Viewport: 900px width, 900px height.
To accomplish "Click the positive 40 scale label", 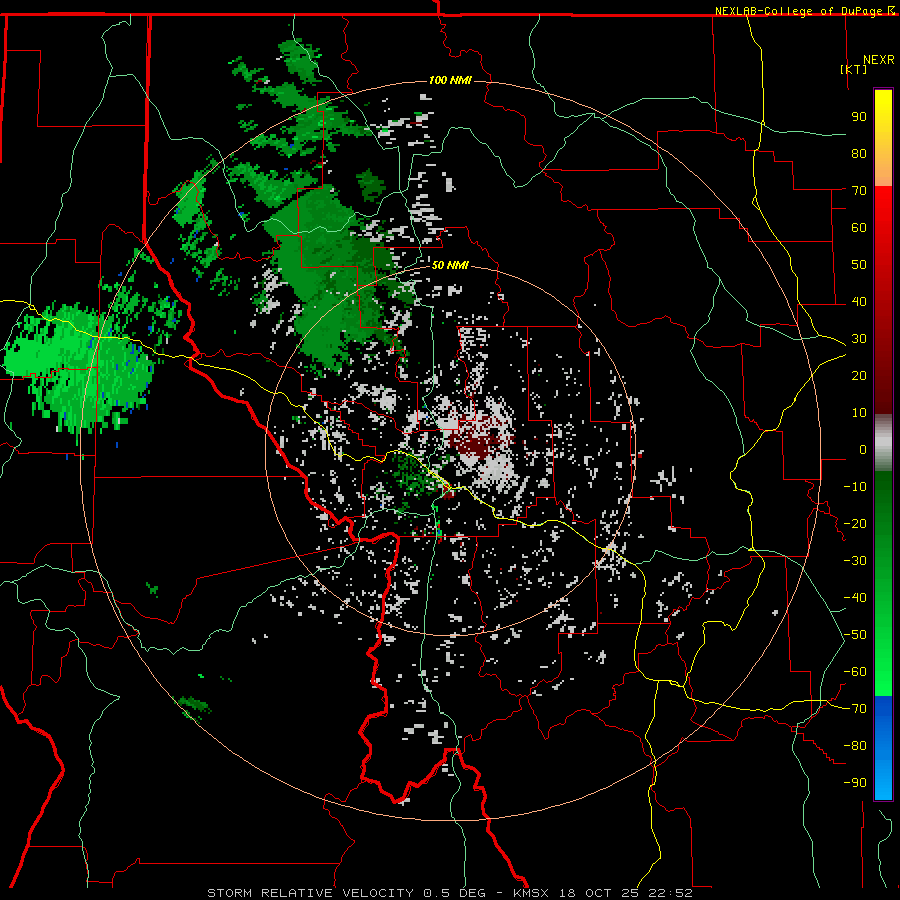I will click(859, 302).
